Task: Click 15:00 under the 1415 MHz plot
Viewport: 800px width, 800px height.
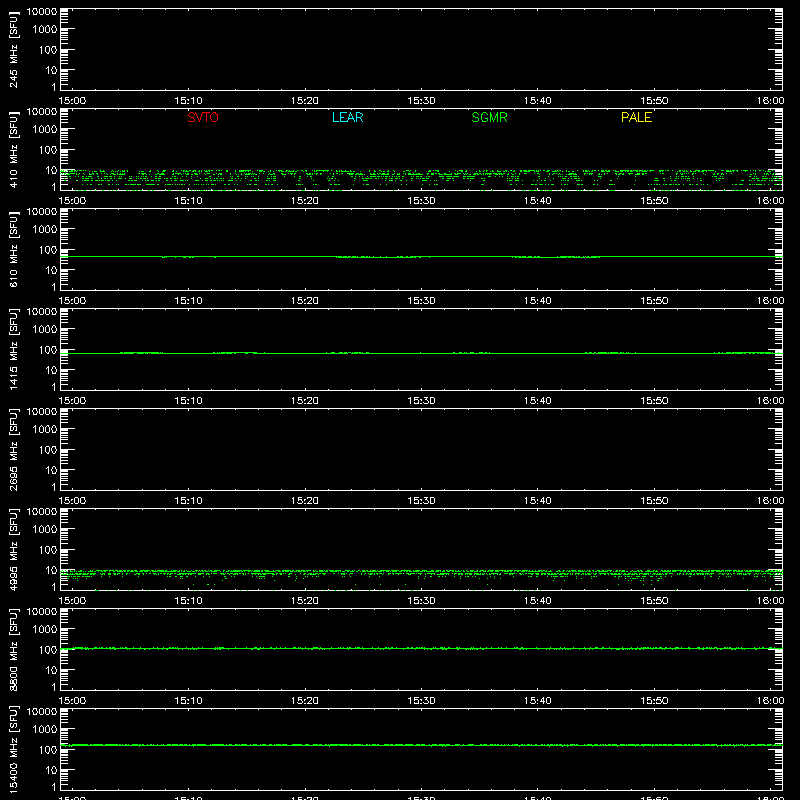Action: click(72, 401)
